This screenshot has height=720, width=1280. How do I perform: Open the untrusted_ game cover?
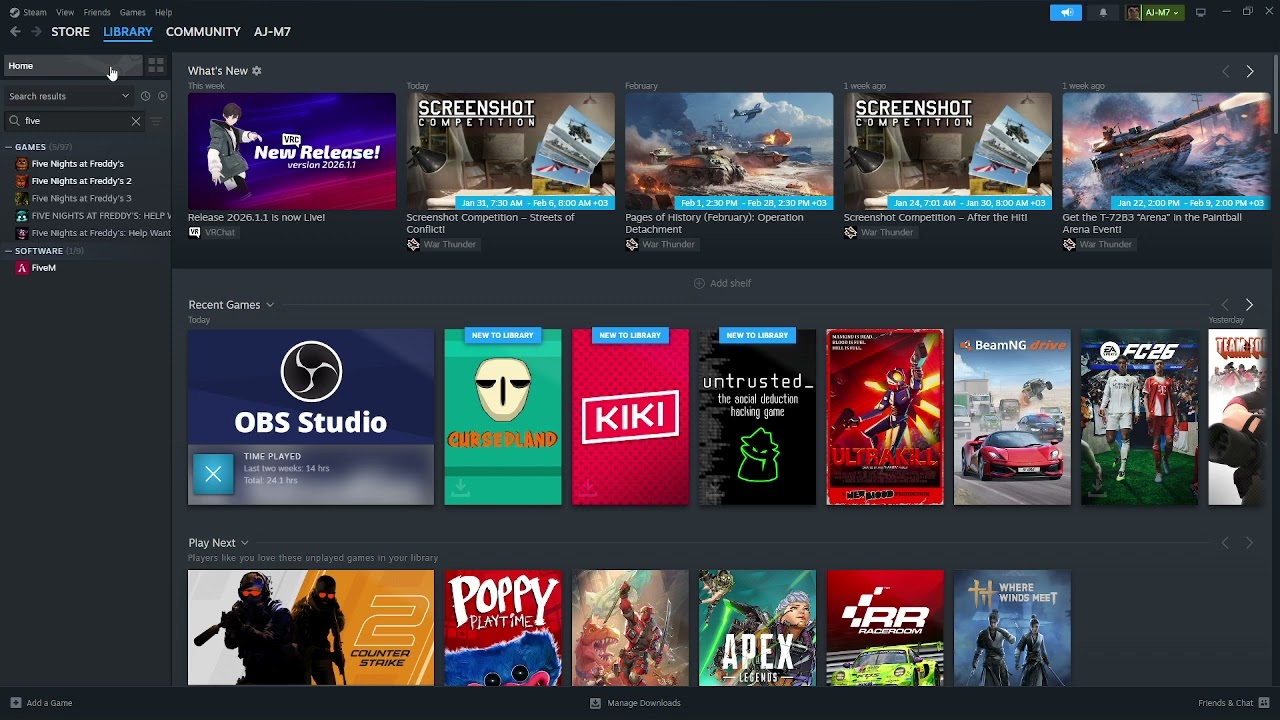[757, 417]
